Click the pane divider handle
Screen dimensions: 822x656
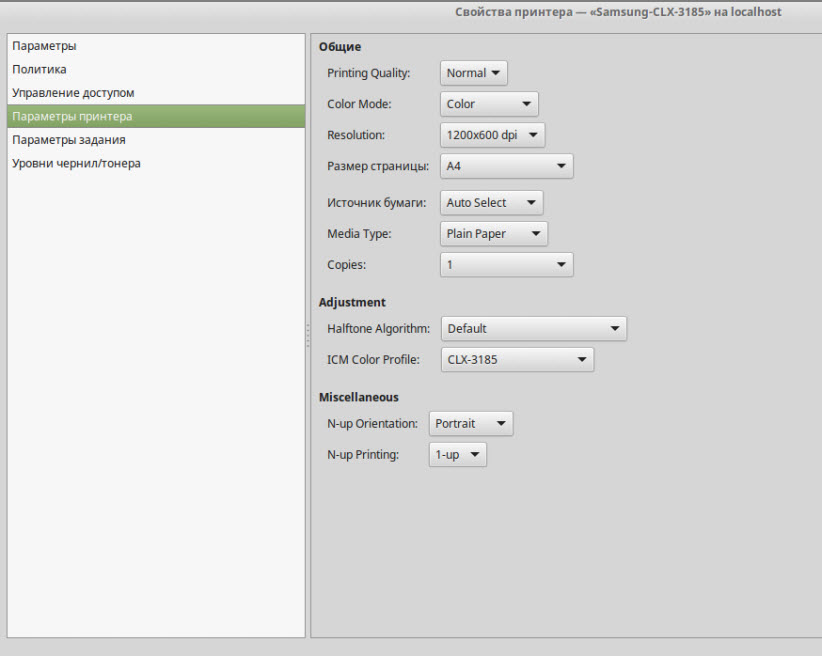pos(308,335)
